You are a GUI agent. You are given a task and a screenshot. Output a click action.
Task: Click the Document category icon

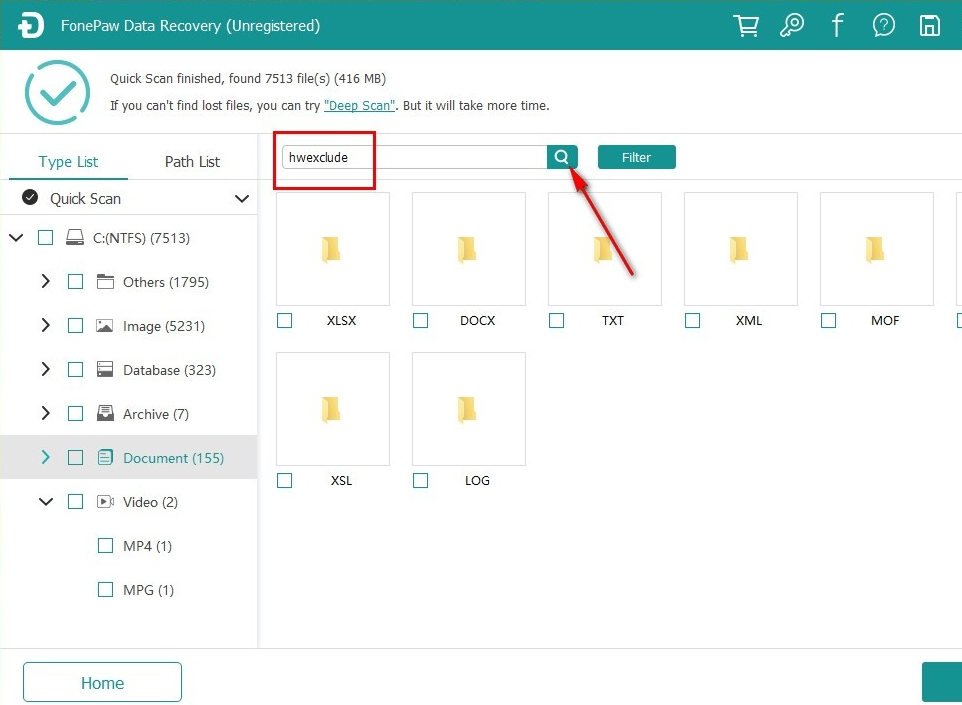click(106, 457)
